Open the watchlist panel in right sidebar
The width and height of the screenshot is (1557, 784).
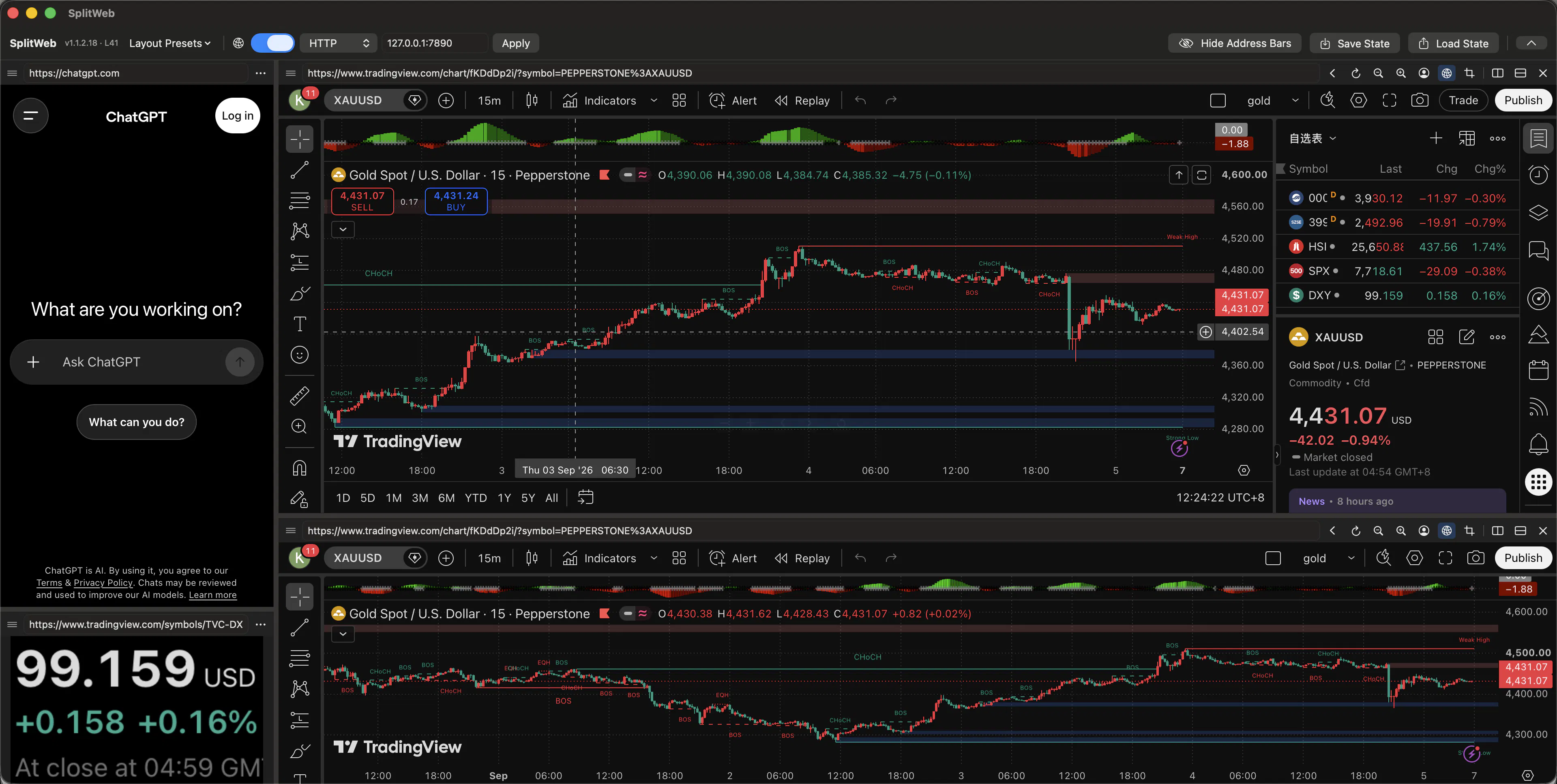pyautogui.click(x=1538, y=139)
